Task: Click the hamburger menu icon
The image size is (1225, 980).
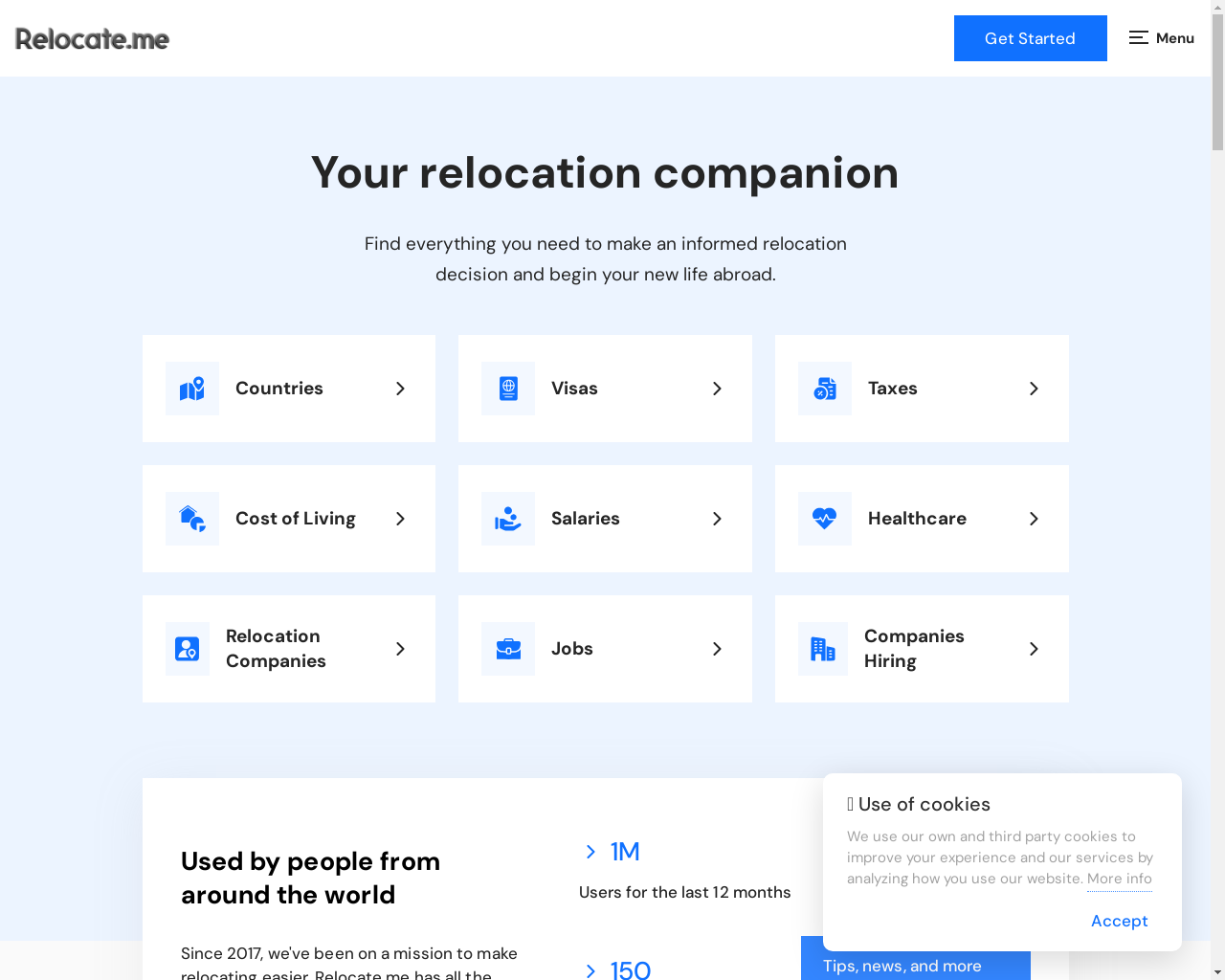Action: [x=1139, y=38]
